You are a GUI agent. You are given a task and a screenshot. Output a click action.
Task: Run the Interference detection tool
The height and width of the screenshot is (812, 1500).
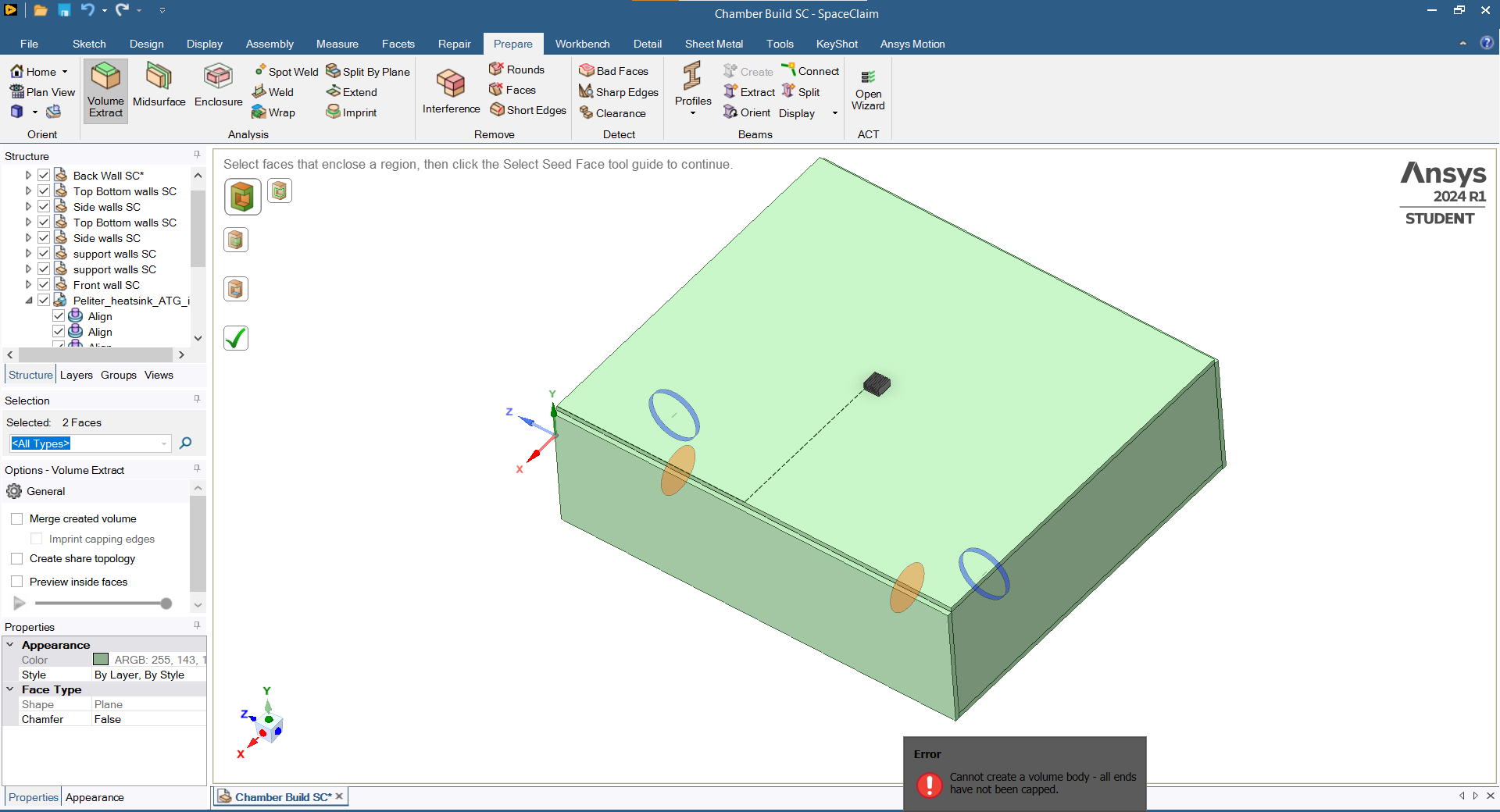(x=451, y=91)
